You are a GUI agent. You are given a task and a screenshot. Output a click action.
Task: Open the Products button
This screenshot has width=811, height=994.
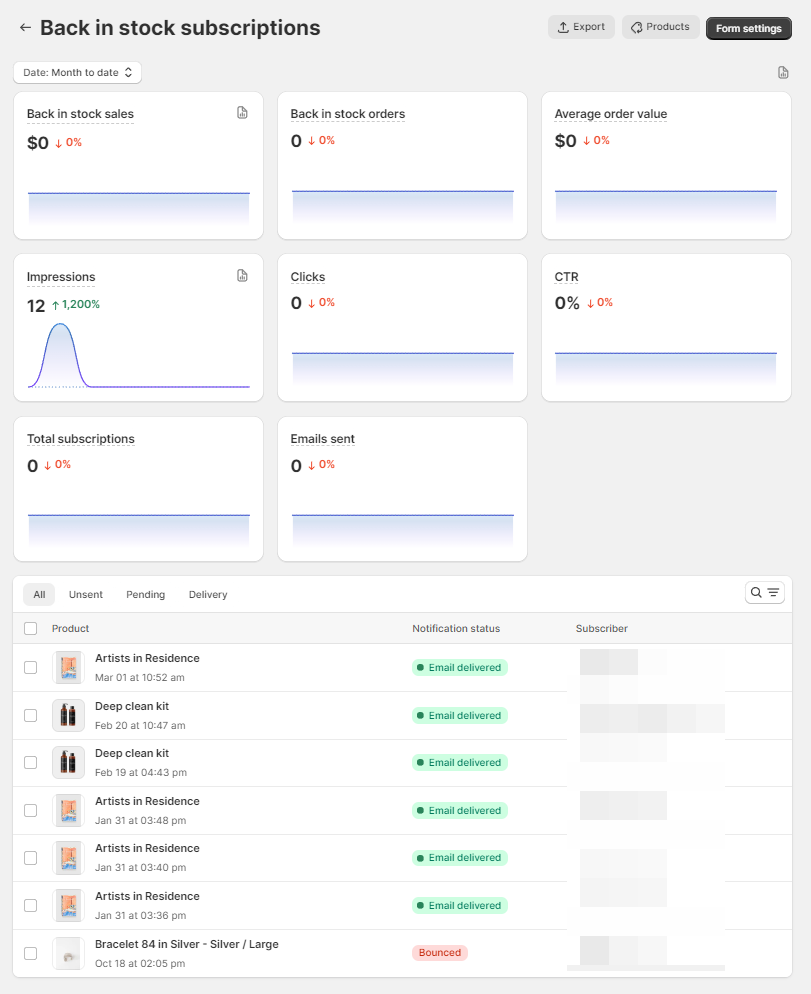click(x=660, y=27)
